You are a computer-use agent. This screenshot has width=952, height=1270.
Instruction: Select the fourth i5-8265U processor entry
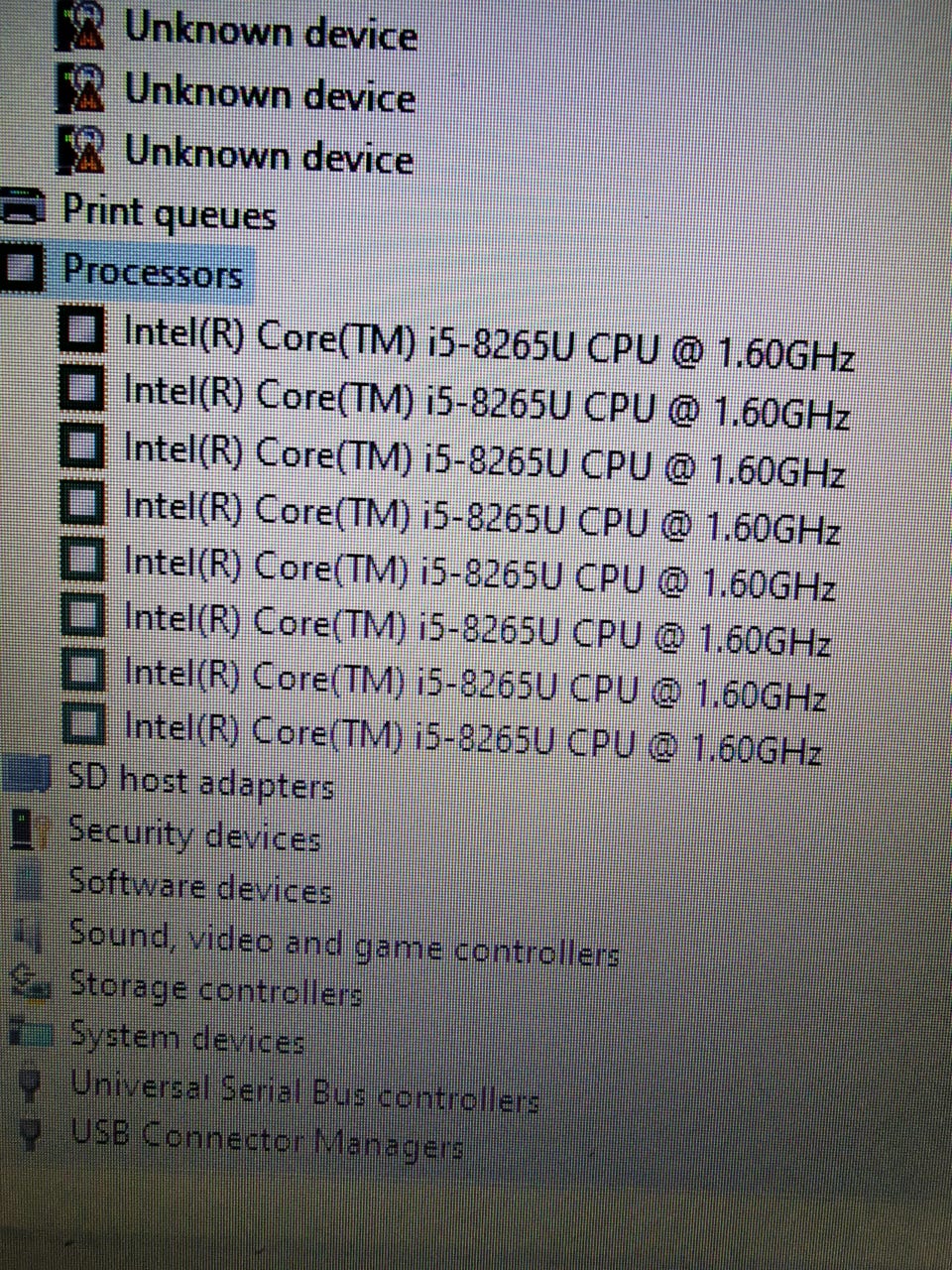pyautogui.click(x=482, y=516)
